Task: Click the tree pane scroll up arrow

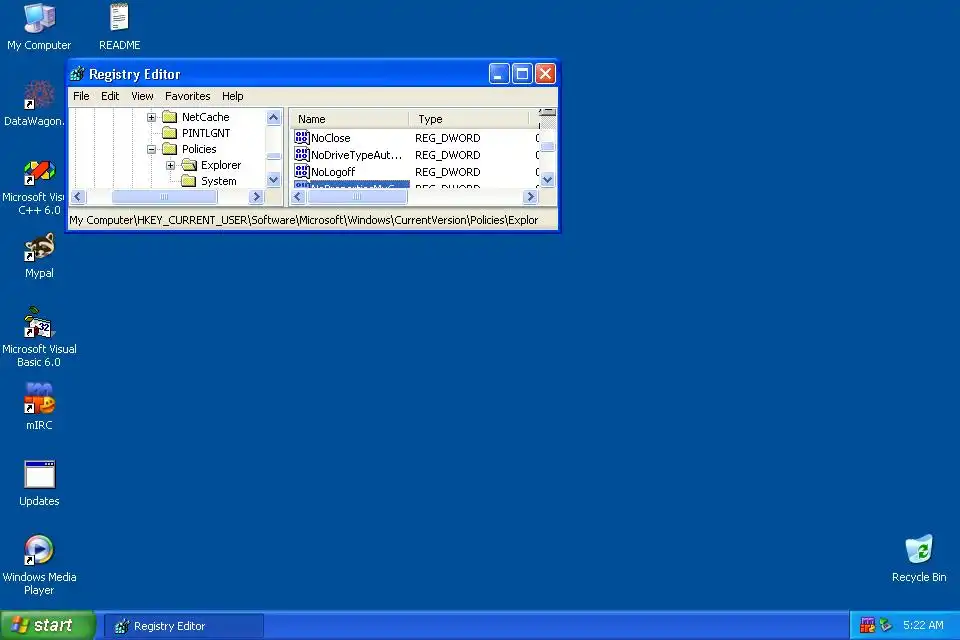Action: click(274, 117)
